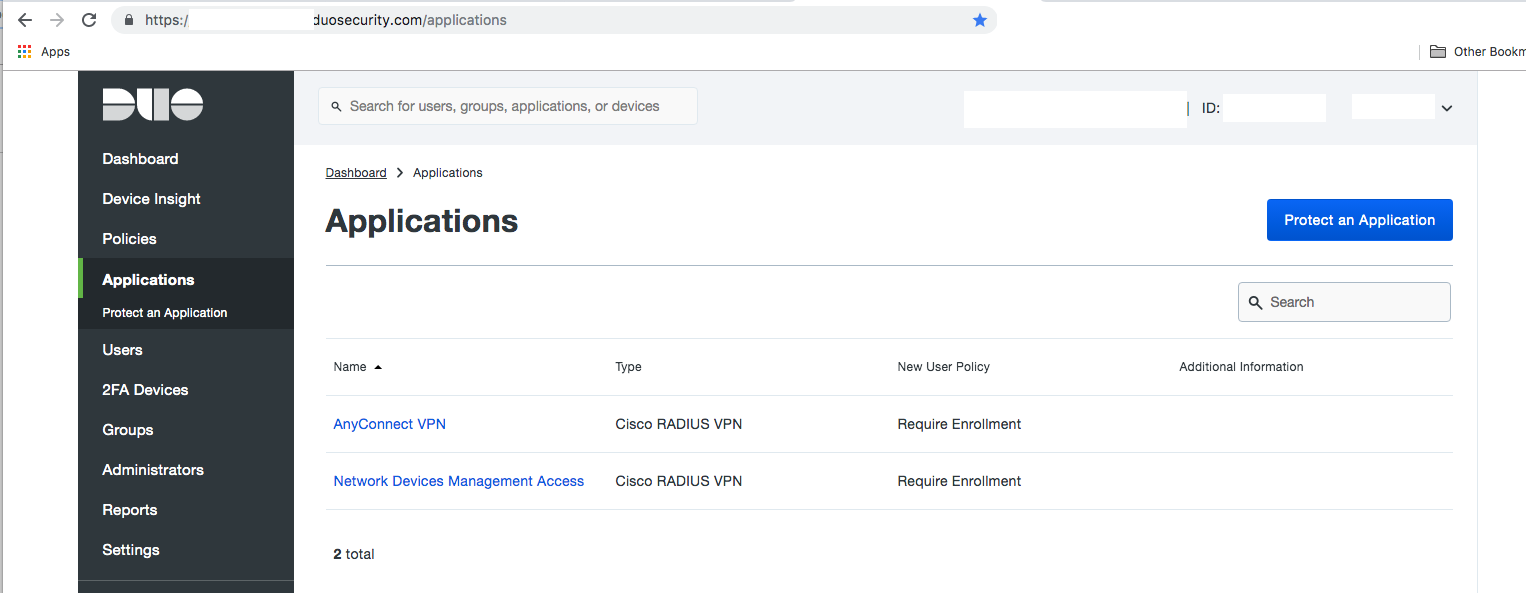Click the 2 total count text
The image size is (1526, 593).
coord(354,554)
